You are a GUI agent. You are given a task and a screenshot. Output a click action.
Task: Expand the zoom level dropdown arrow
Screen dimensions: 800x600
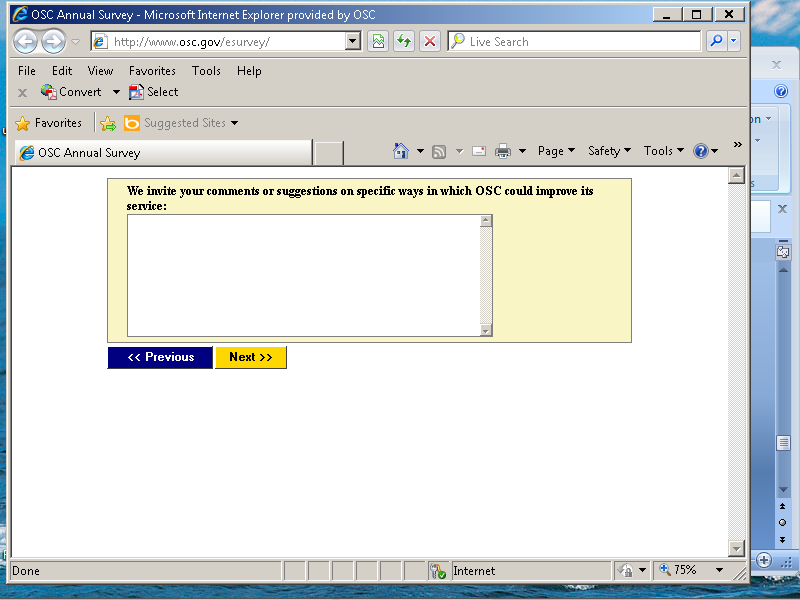(719, 570)
